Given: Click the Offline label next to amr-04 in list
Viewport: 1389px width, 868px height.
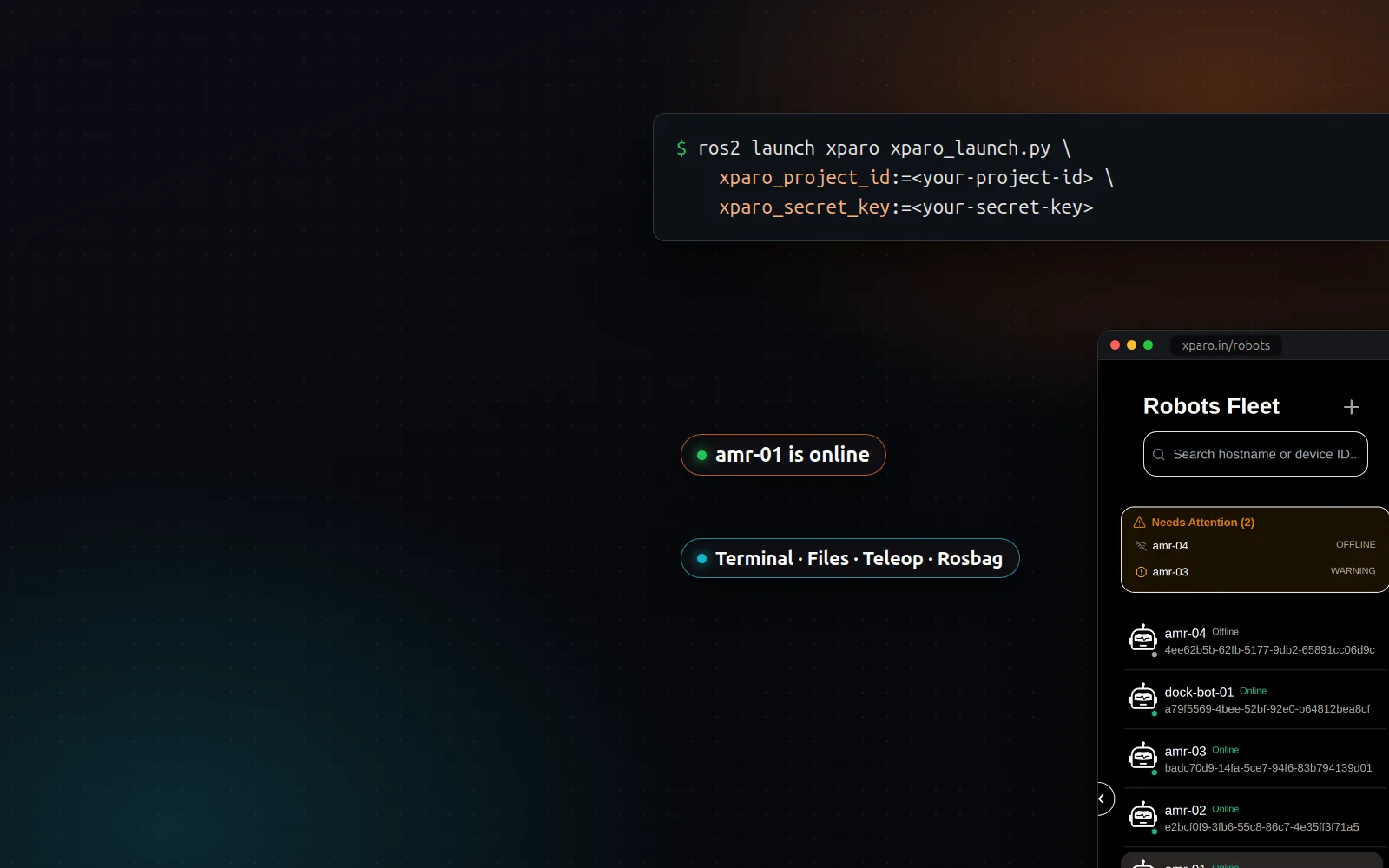Looking at the screenshot, I should pyautogui.click(x=1225, y=632).
